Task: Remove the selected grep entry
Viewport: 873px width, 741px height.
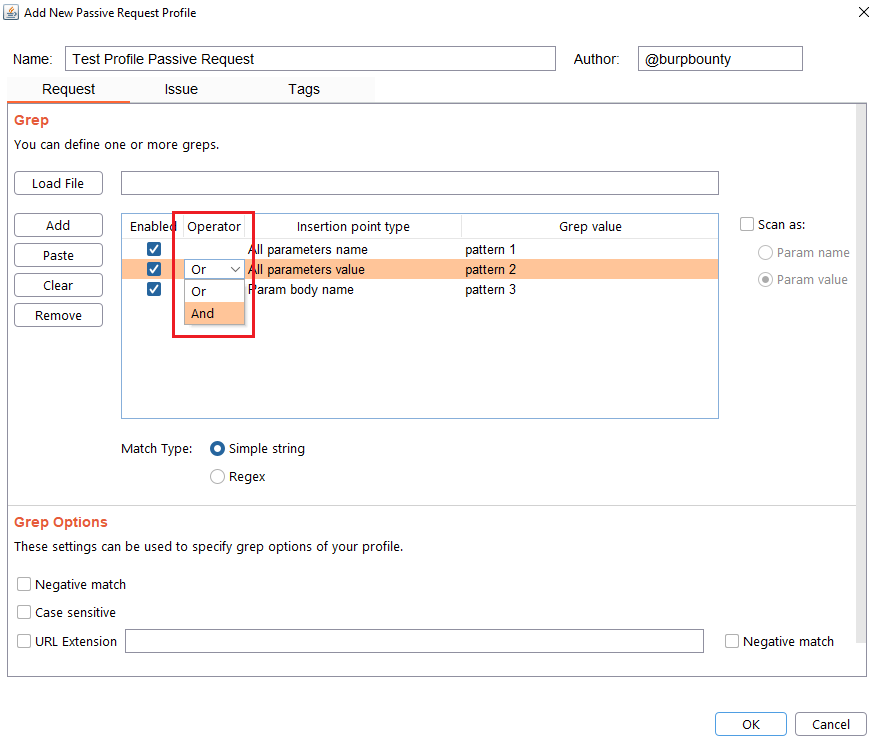Action: point(58,315)
